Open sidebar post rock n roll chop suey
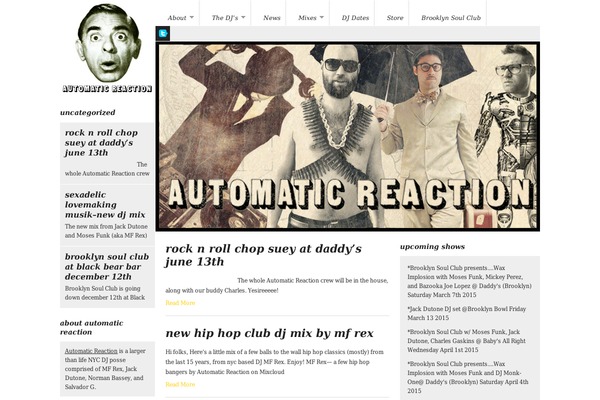The height and width of the screenshot is (400, 600). click(101, 143)
